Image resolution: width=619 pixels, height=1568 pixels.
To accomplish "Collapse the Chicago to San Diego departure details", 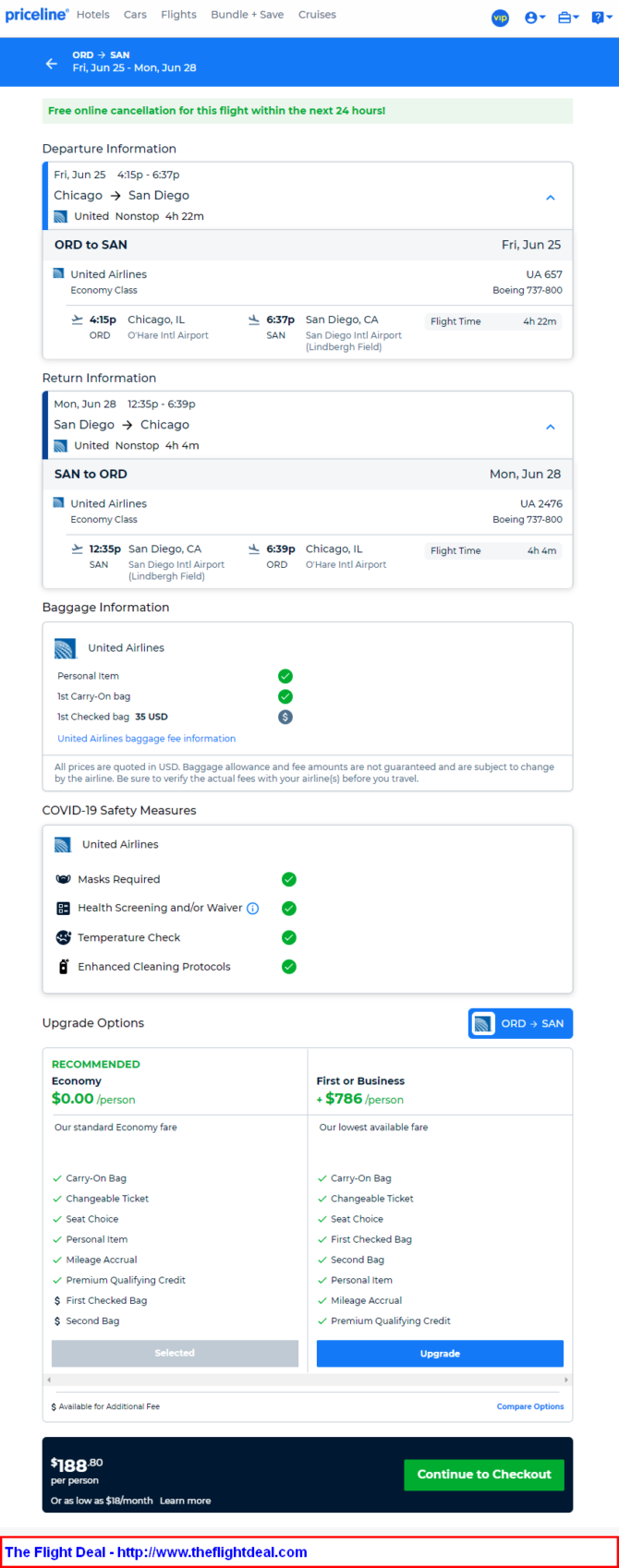I will point(550,198).
